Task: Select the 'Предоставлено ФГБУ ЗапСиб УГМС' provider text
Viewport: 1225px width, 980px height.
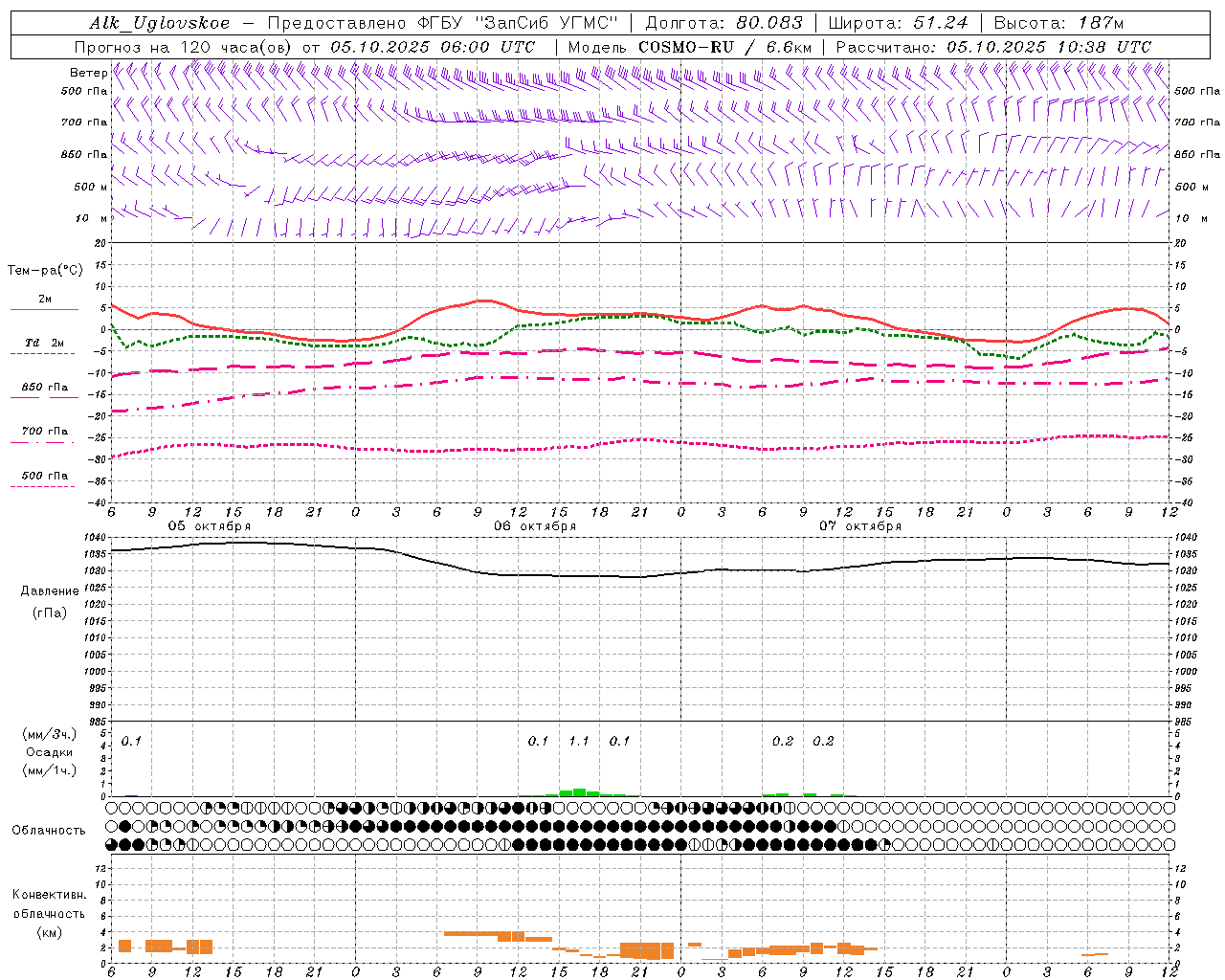Action: (443, 23)
